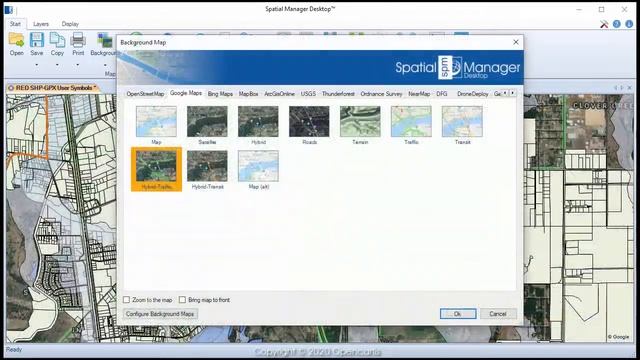Select the Google Maps provider tab
The width and height of the screenshot is (640, 360).
pyautogui.click(x=186, y=93)
